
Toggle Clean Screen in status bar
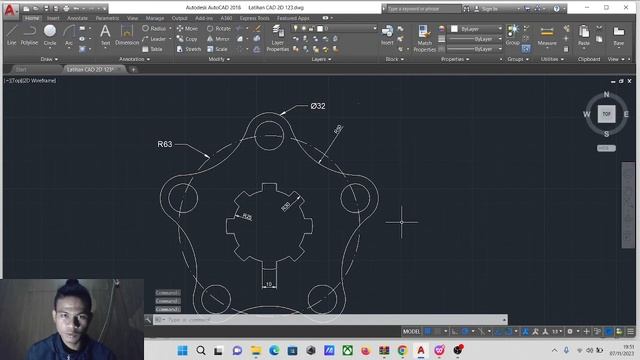(x=619, y=331)
